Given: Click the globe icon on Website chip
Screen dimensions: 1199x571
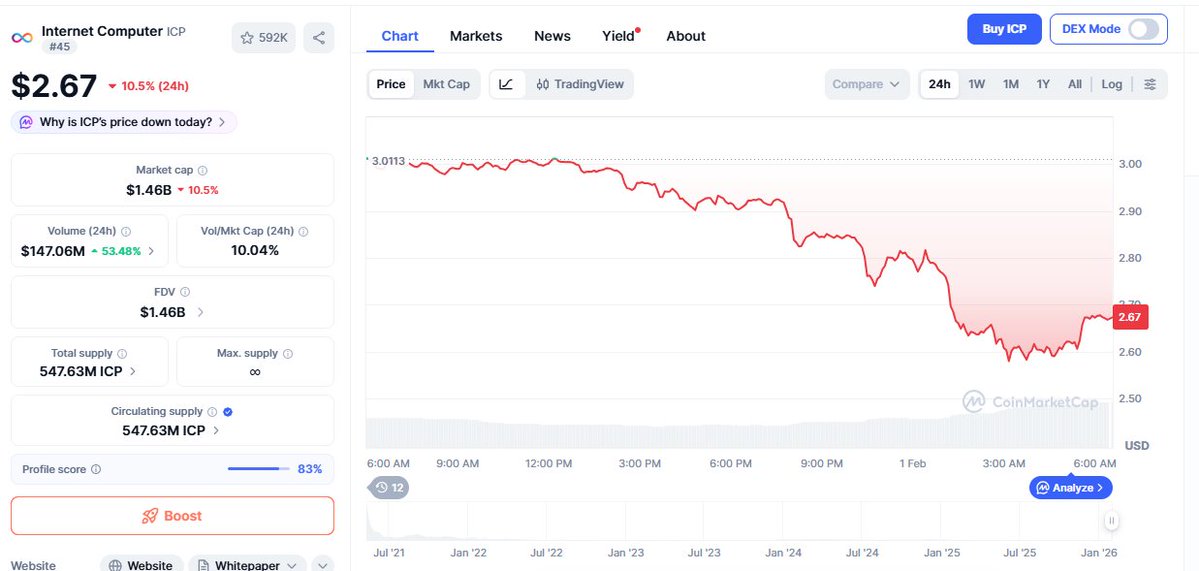Looking at the screenshot, I should coord(115,566).
